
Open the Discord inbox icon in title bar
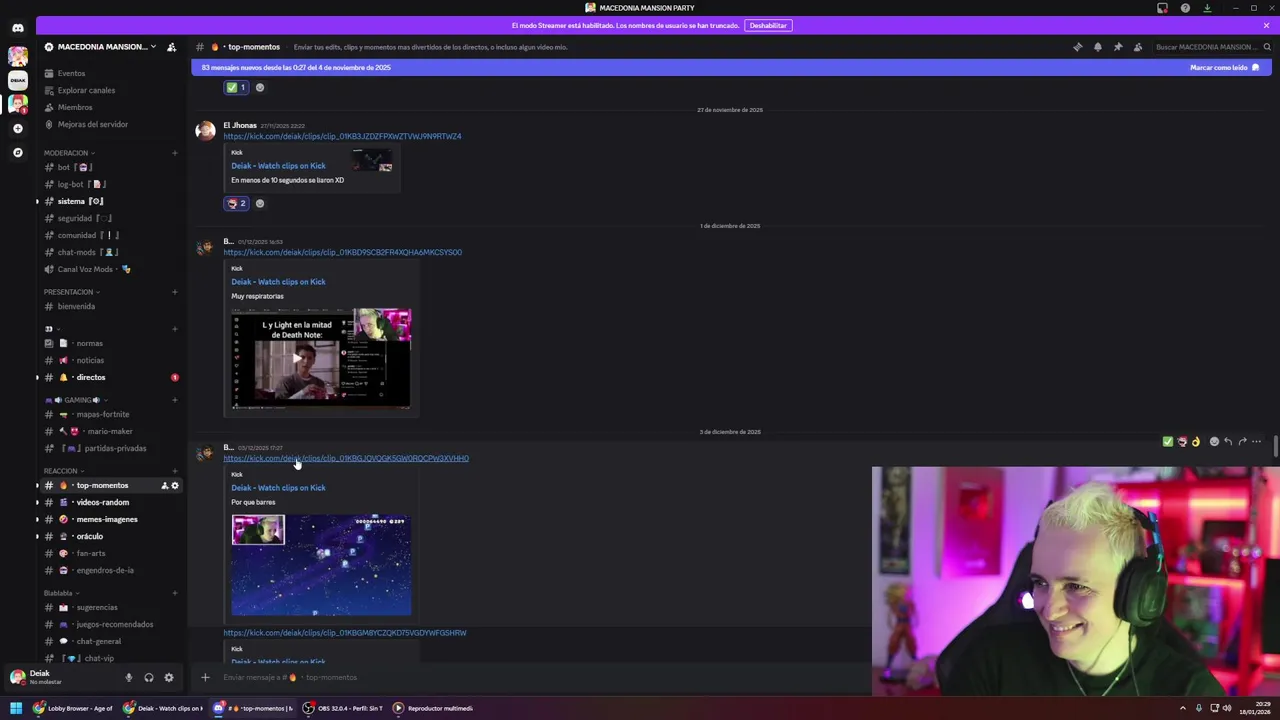coord(1162,8)
